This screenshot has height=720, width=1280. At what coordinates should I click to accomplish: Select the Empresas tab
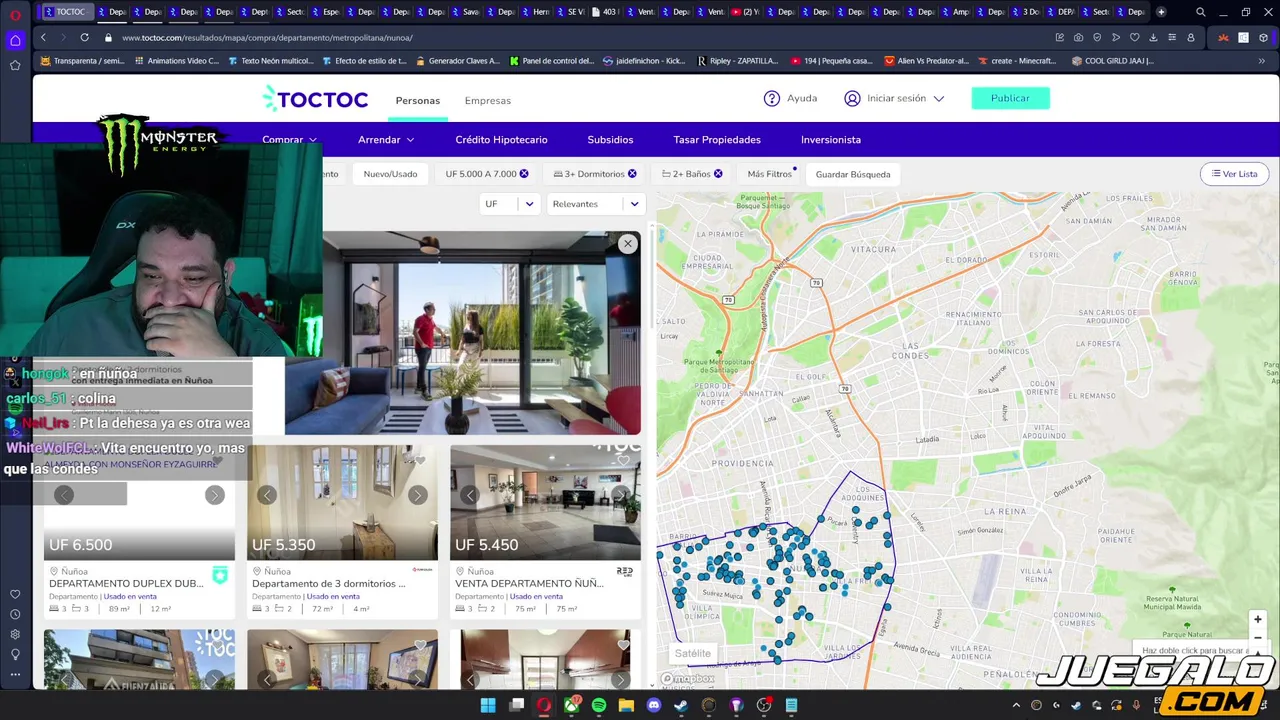pyautogui.click(x=488, y=100)
